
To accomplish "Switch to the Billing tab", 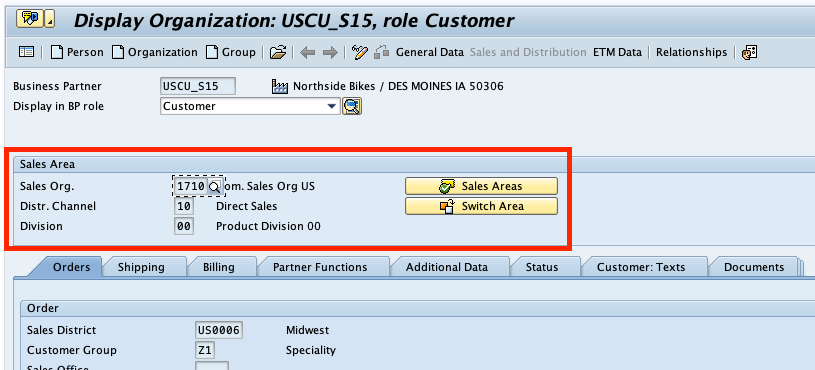I will pyautogui.click(x=219, y=267).
